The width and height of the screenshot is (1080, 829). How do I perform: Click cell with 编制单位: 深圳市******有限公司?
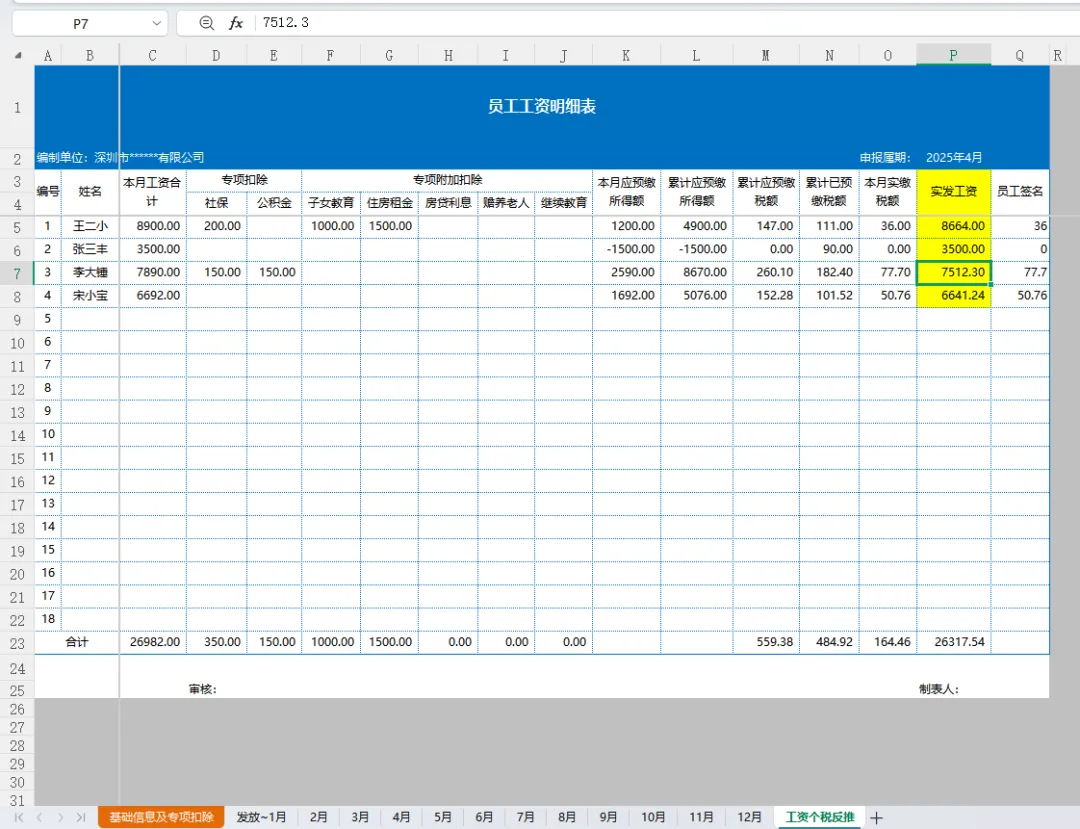(x=121, y=158)
